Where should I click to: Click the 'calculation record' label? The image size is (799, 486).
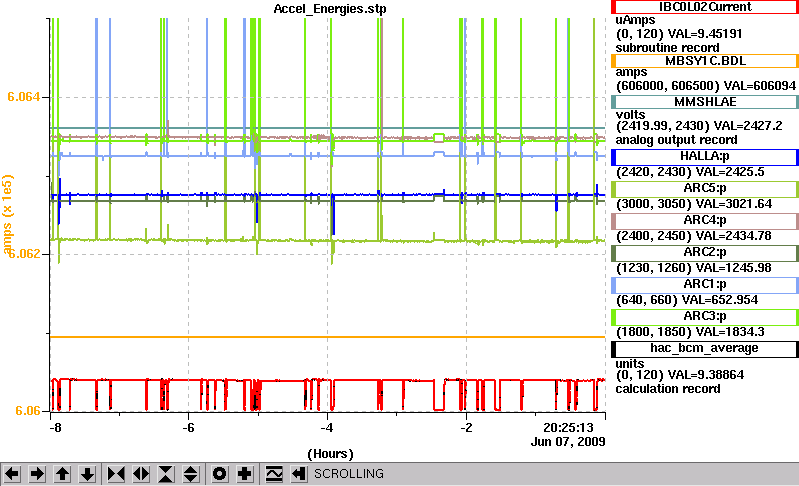pyautogui.click(x=668, y=389)
